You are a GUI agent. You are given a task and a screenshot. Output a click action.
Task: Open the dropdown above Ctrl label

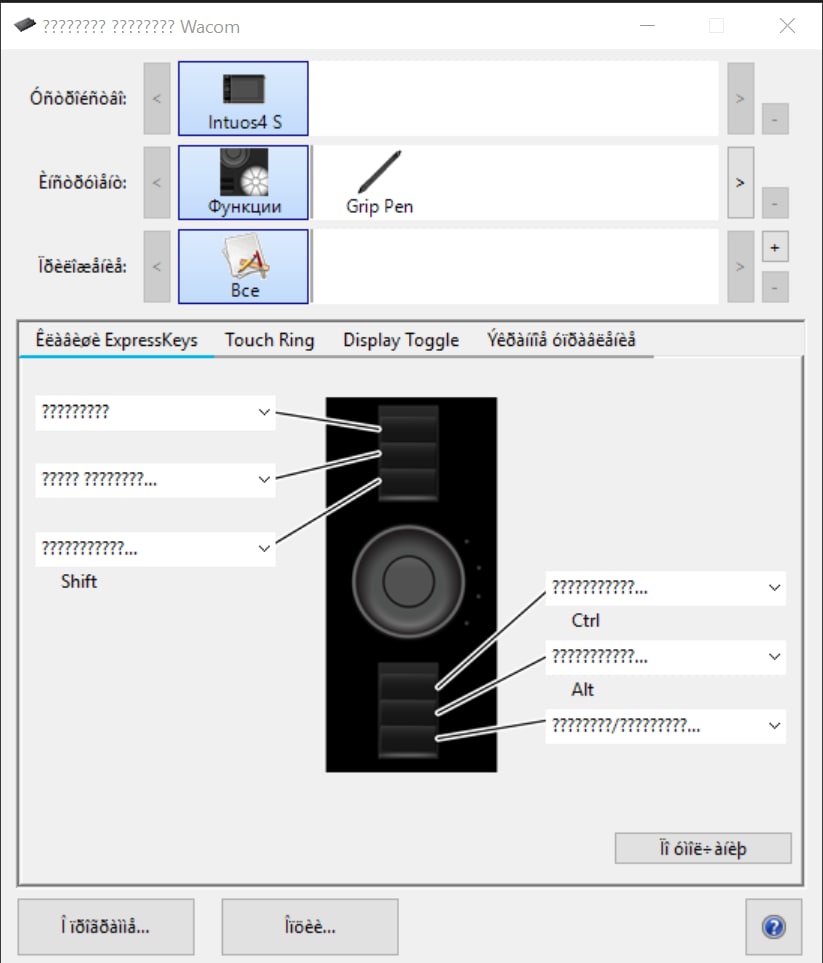[x=665, y=588]
